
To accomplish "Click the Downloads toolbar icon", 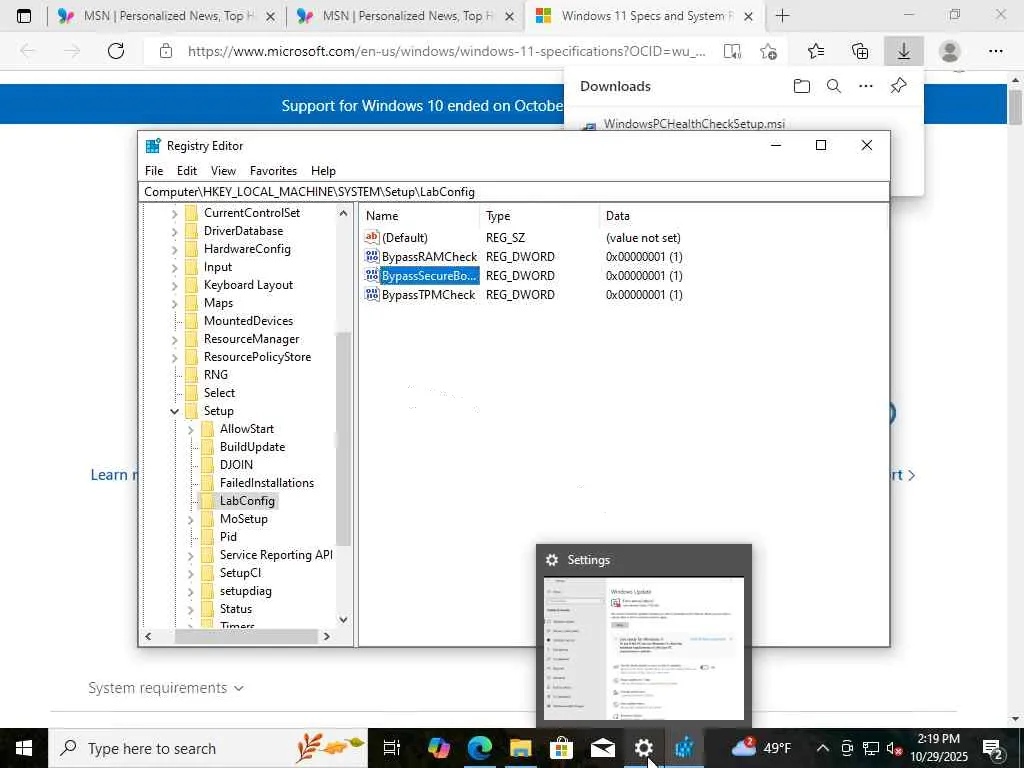I will tap(904, 51).
